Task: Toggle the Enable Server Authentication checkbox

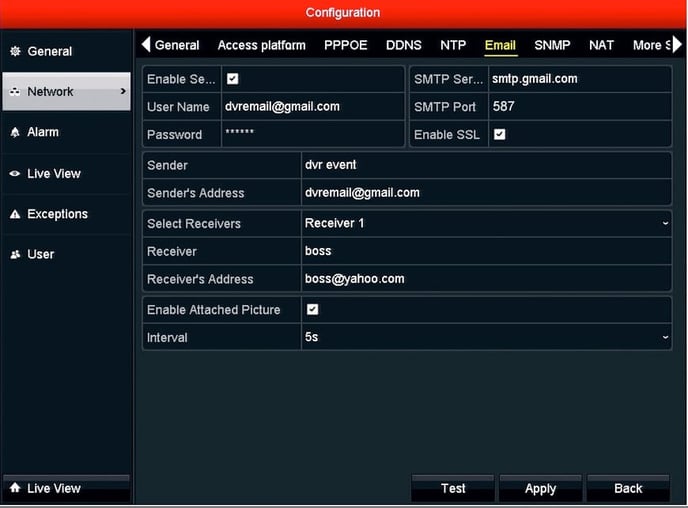Action: (x=233, y=79)
